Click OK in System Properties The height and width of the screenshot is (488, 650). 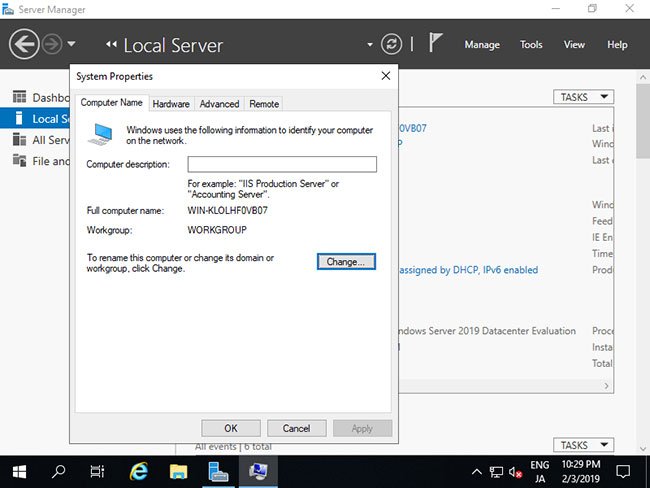[x=231, y=428]
